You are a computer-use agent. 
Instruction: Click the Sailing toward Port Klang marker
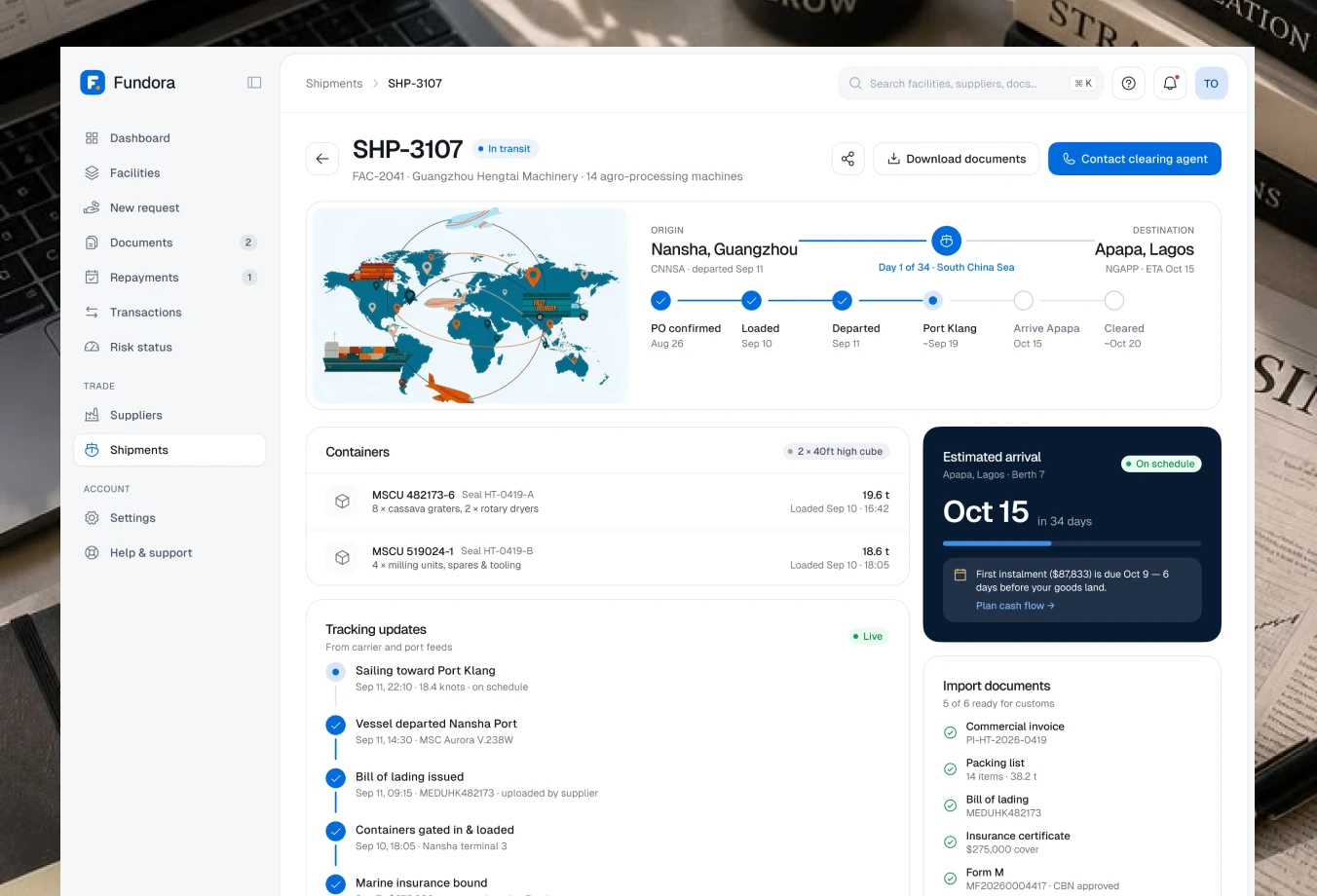335,672
